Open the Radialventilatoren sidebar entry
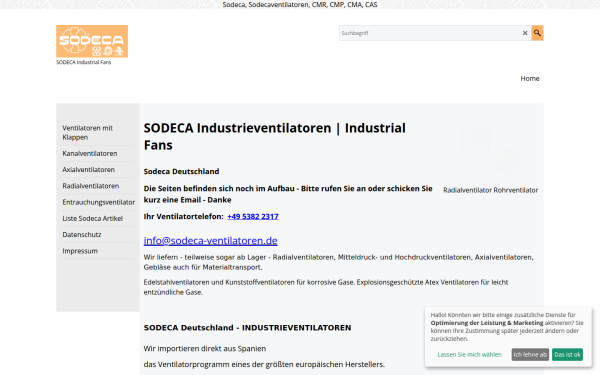The image size is (600, 375). pyautogui.click(x=98, y=186)
